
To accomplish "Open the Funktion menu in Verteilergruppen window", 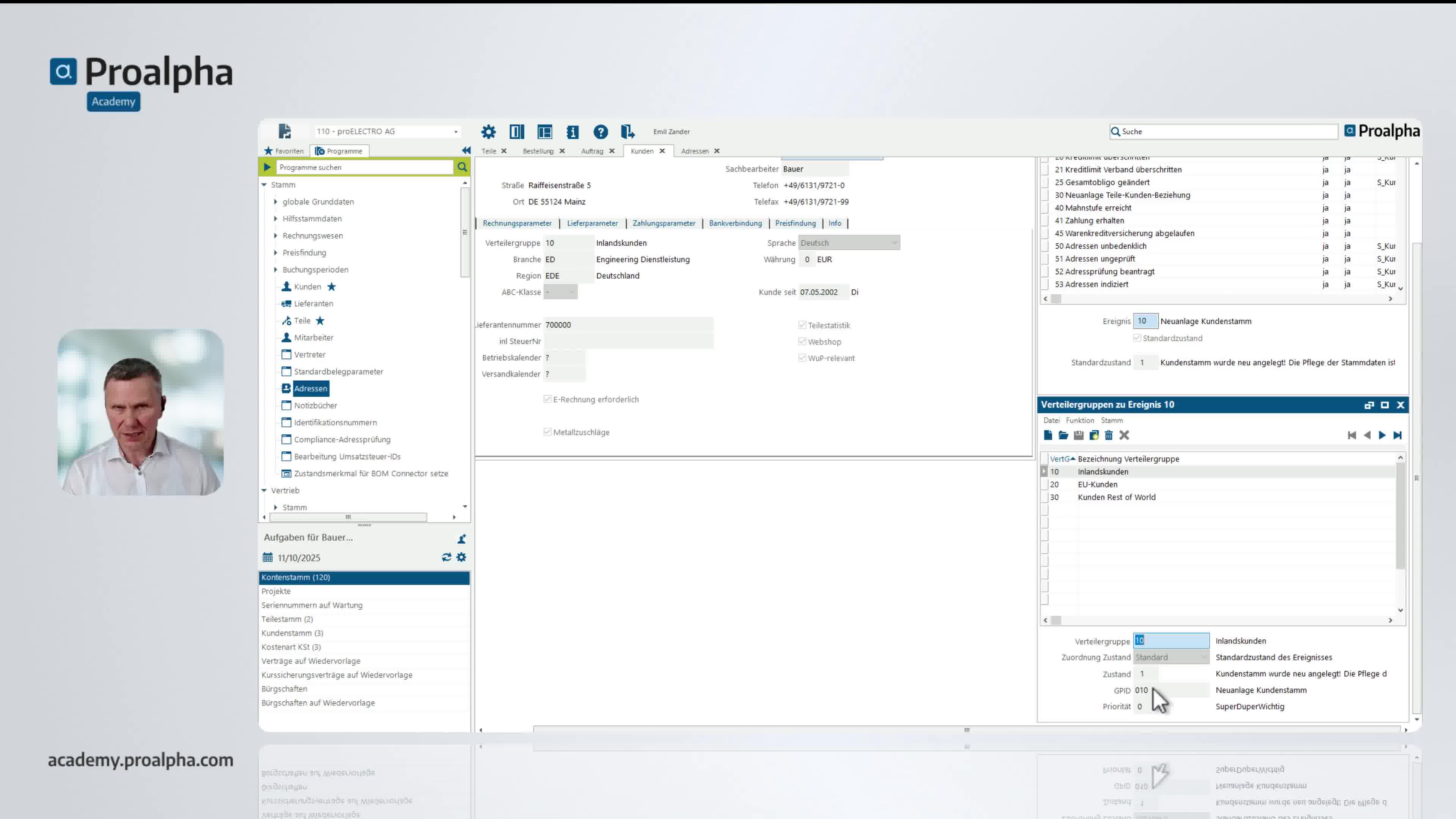I will coord(1080,420).
